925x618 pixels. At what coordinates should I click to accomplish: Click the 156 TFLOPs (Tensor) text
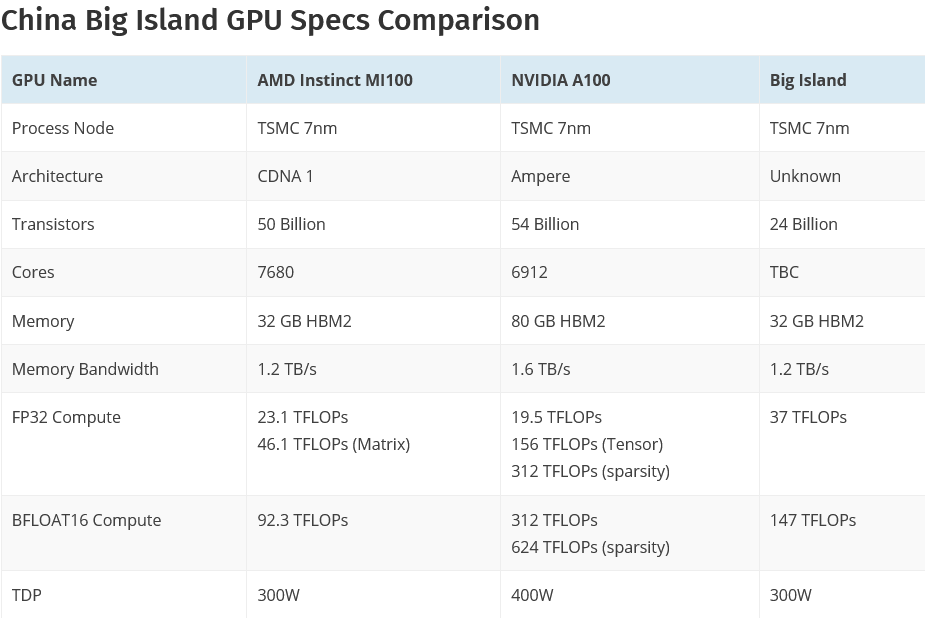pyautogui.click(x=587, y=445)
